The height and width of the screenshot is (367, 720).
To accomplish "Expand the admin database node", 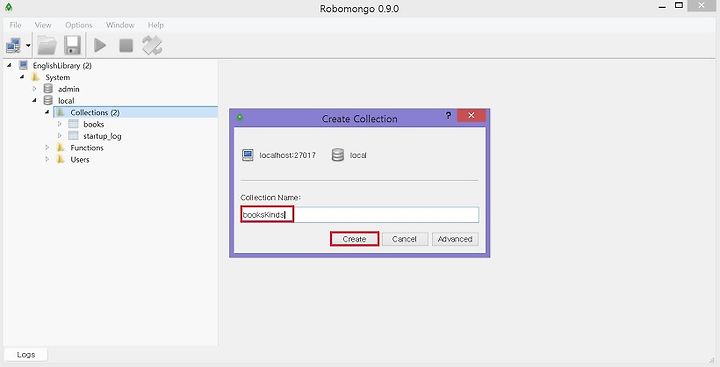I will click(x=34, y=89).
